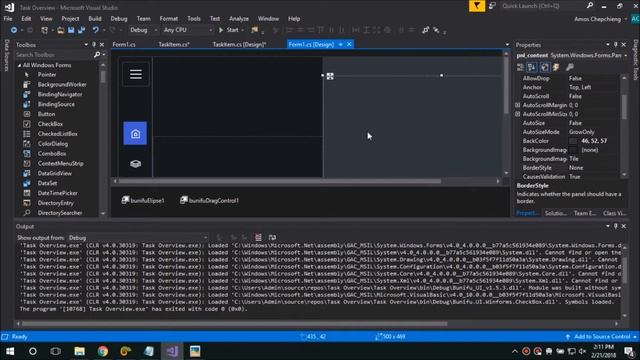Expand the AutoScrollMargin property
640x360 pixels.
tap(518, 105)
